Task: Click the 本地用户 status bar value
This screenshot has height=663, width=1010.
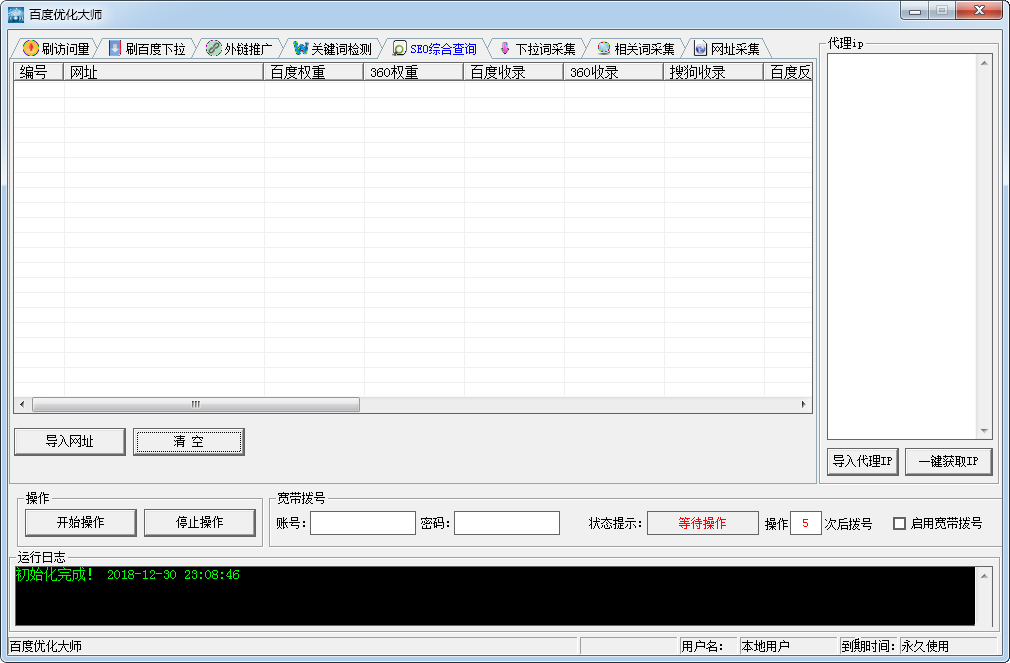Action: point(765,646)
